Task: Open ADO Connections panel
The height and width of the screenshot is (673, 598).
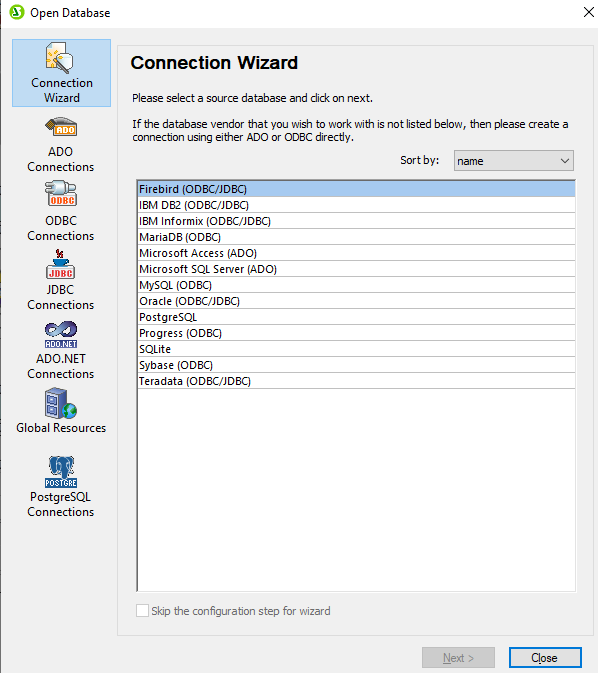Action: coord(61,145)
